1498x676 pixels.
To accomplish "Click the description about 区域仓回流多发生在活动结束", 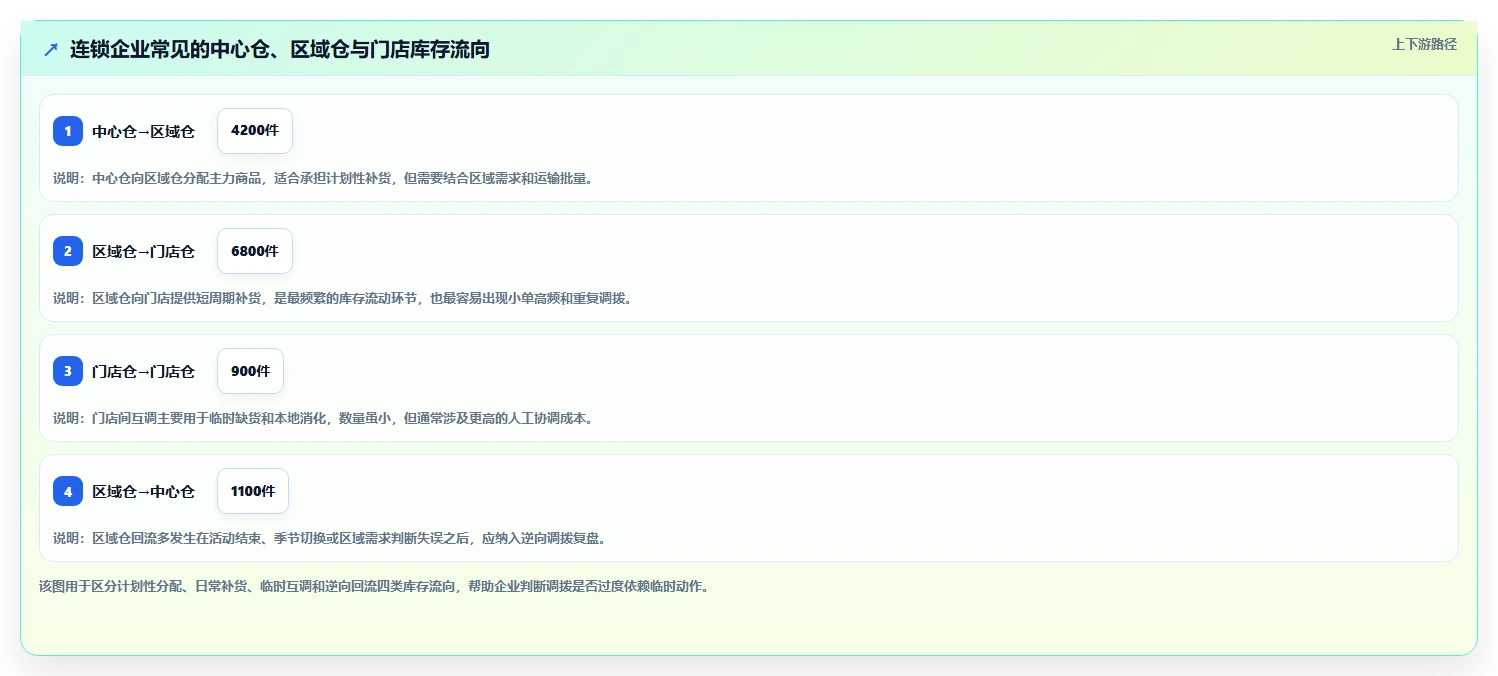I will (330, 538).
